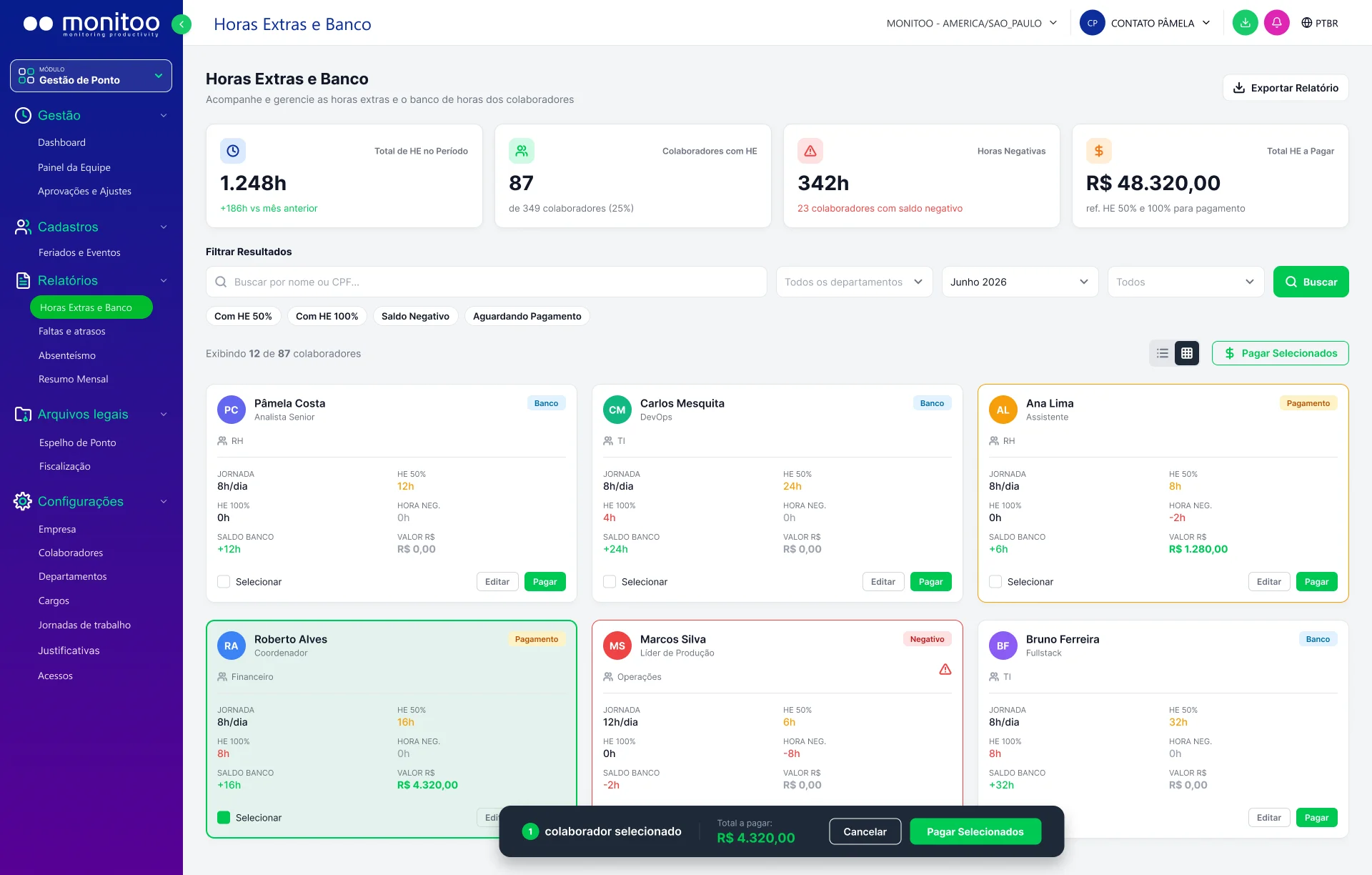Image resolution: width=1372 pixels, height=875 pixels.
Task: Click the PTBR language globe icon
Action: (x=1306, y=23)
